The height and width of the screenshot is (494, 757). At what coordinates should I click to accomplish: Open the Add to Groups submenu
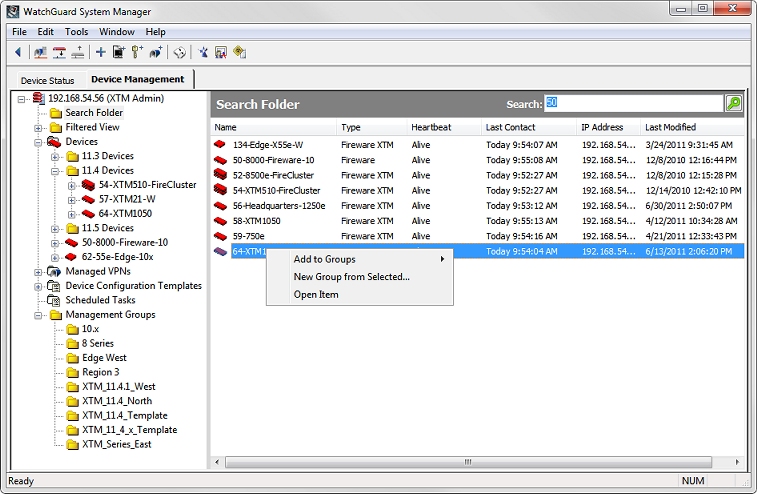tap(360, 260)
